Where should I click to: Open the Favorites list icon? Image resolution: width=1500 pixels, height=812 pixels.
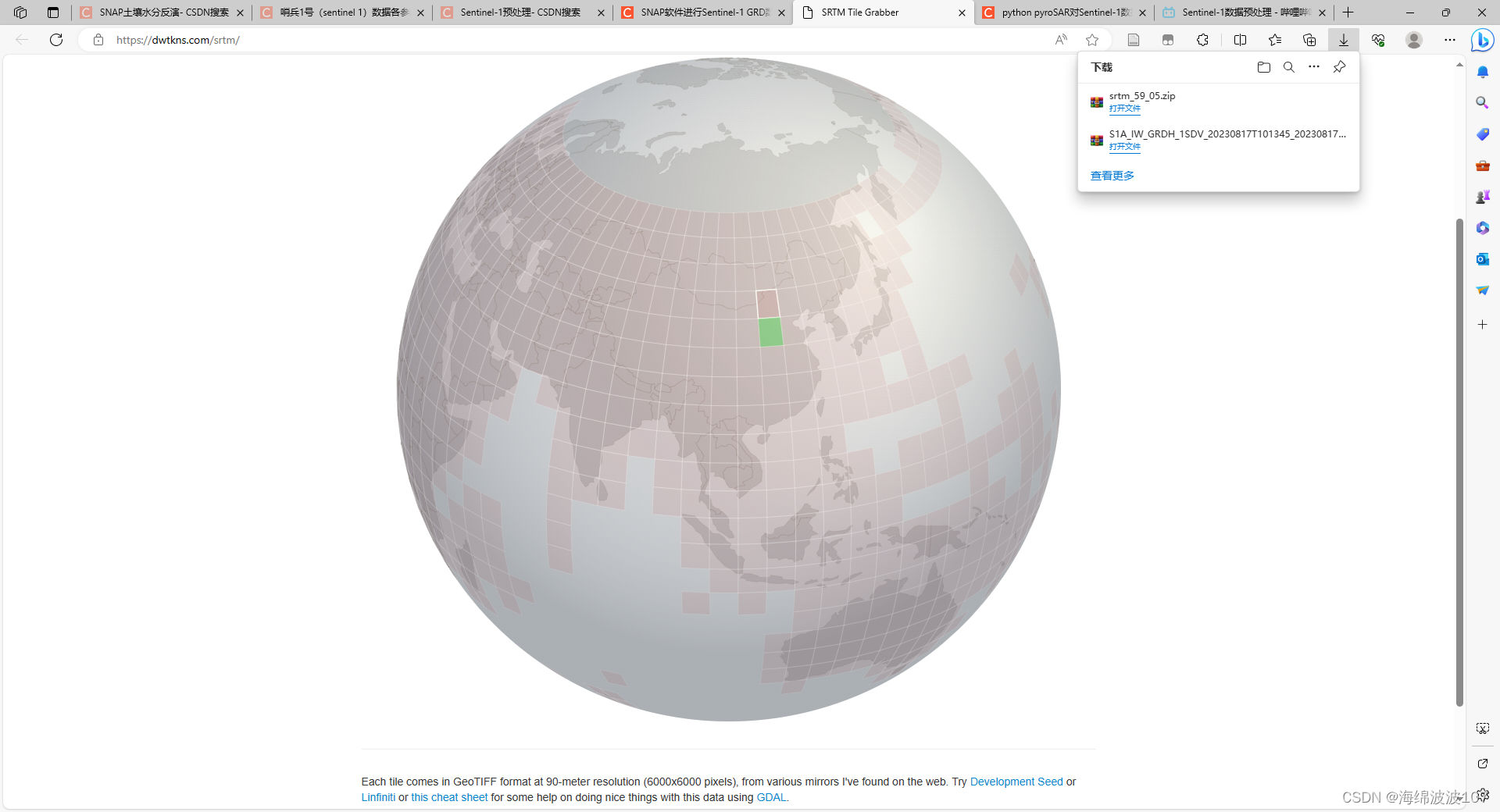[1275, 40]
